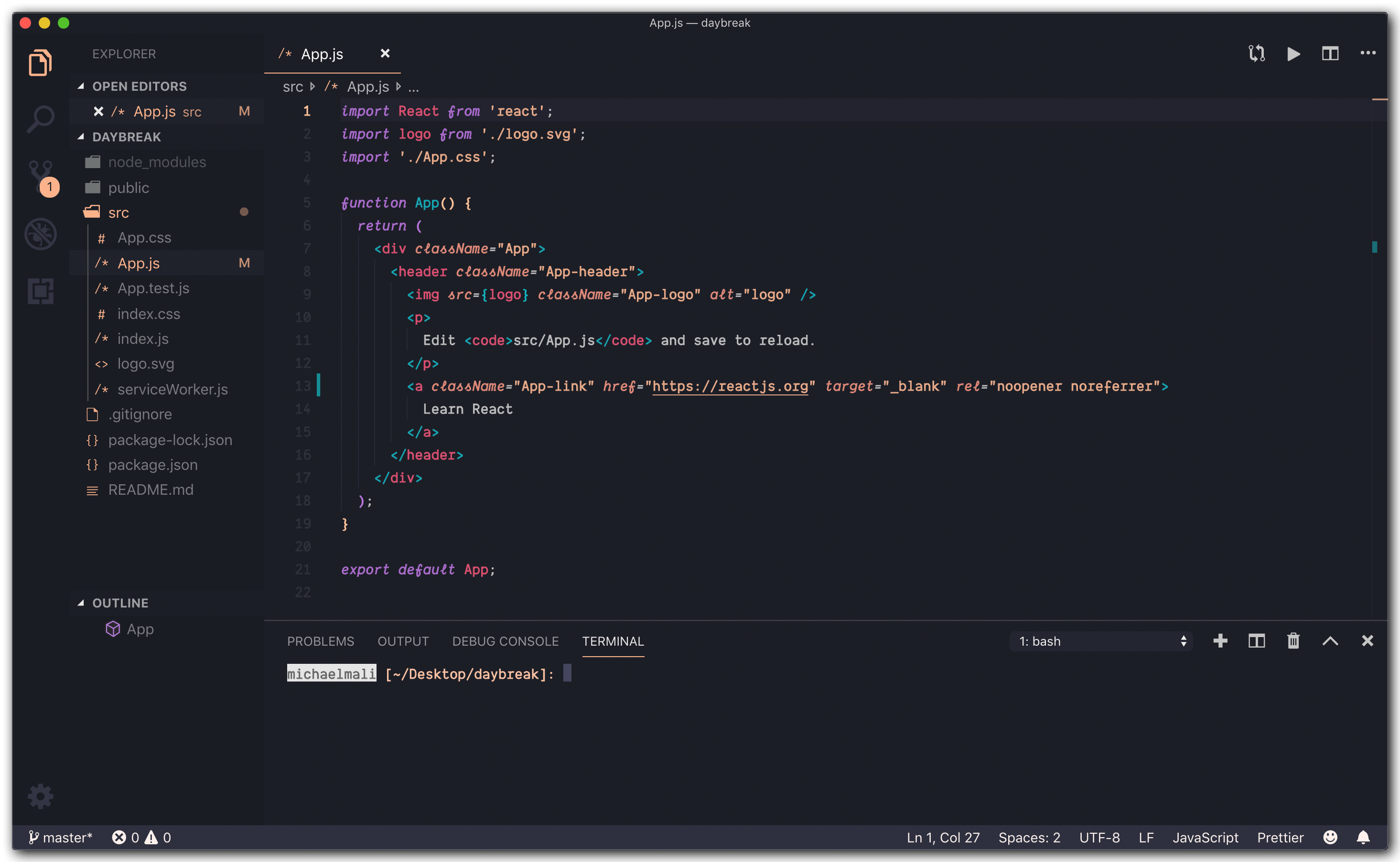Maximize the panel with the up chevron
The height and width of the screenshot is (862, 1400).
[x=1330, y=641]
